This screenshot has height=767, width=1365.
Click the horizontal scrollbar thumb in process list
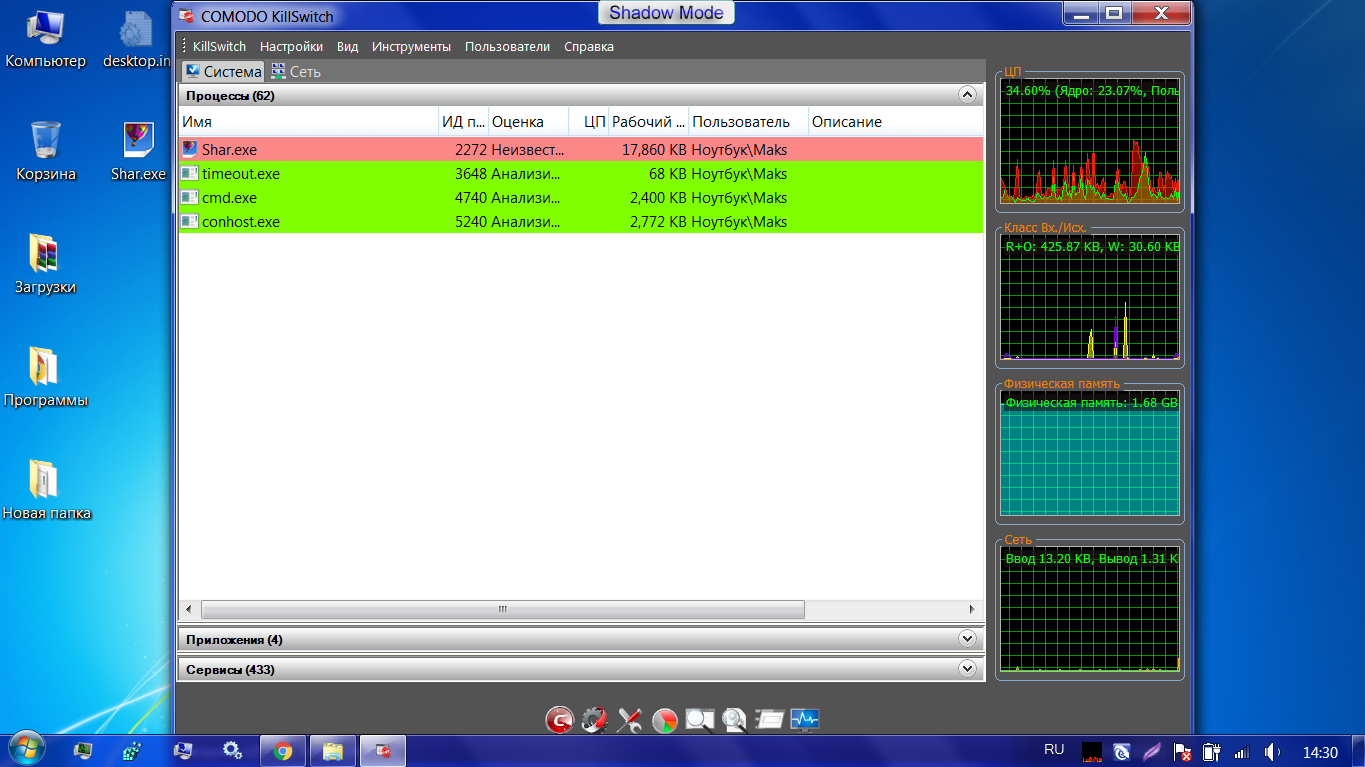(x=503, y=609)
